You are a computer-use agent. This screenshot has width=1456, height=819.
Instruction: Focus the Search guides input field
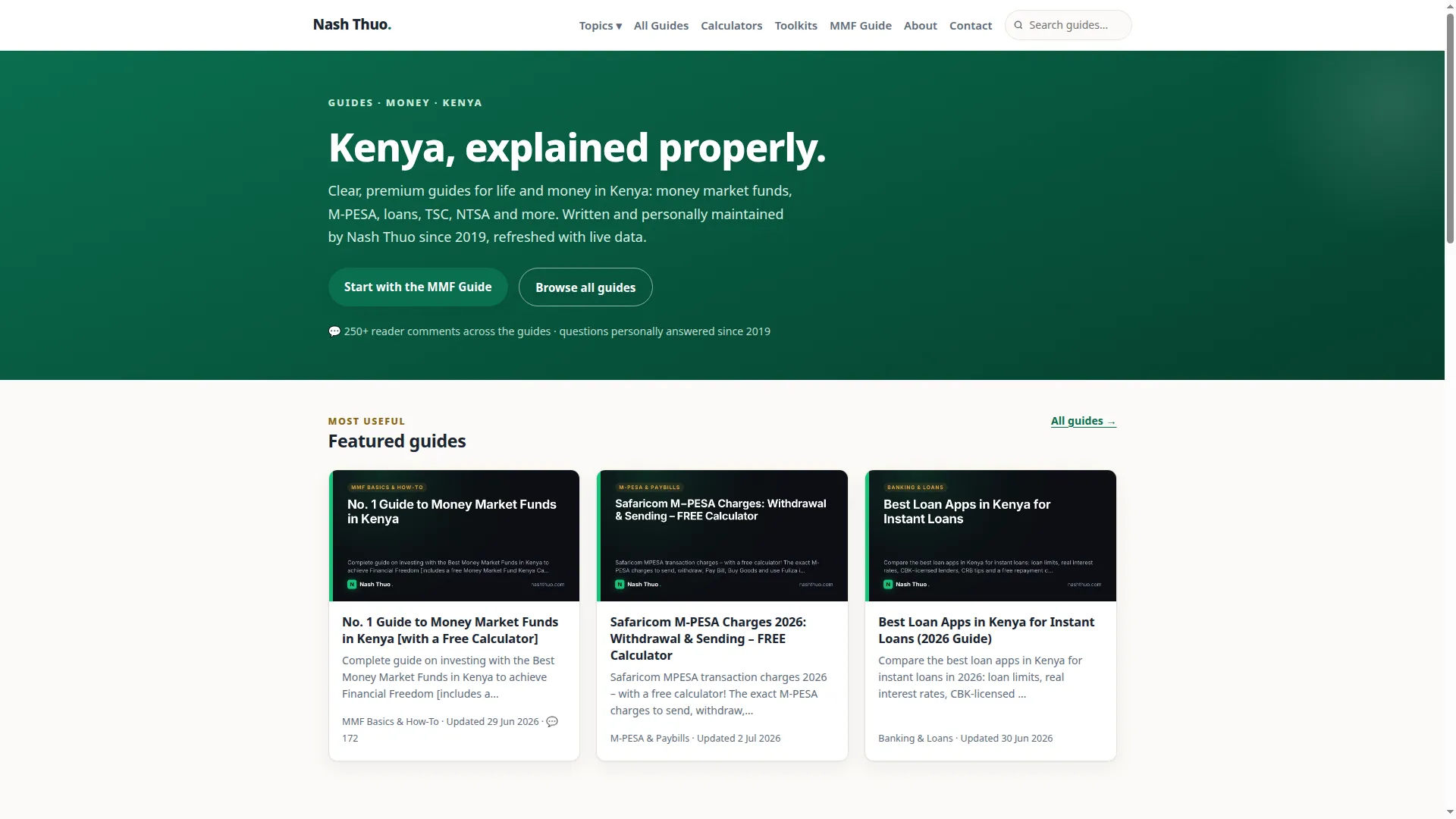coord(1068,25)
